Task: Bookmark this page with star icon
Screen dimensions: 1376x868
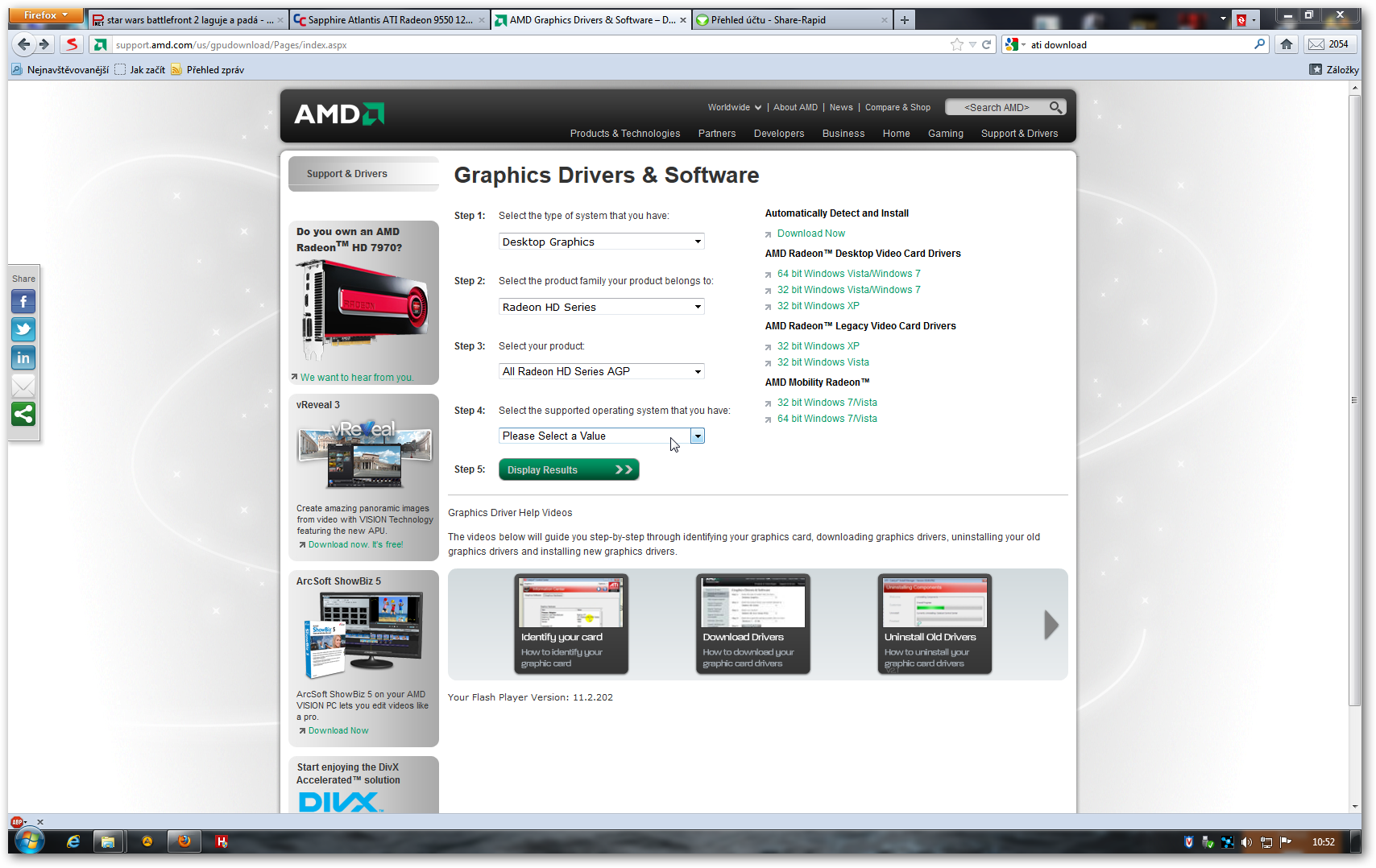Action: [x=956, y=44]
